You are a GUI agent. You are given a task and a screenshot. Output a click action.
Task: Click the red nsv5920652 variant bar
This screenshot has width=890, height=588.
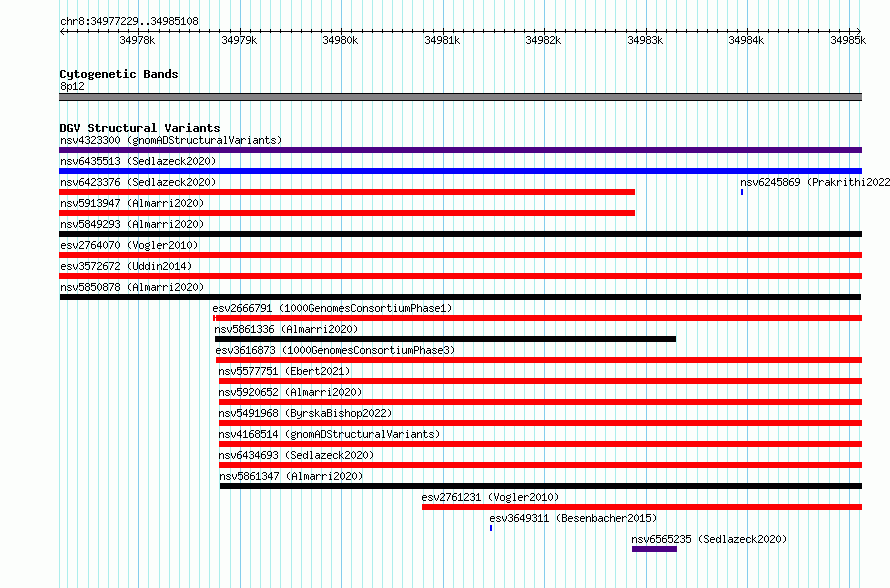(x=540, y=402)
